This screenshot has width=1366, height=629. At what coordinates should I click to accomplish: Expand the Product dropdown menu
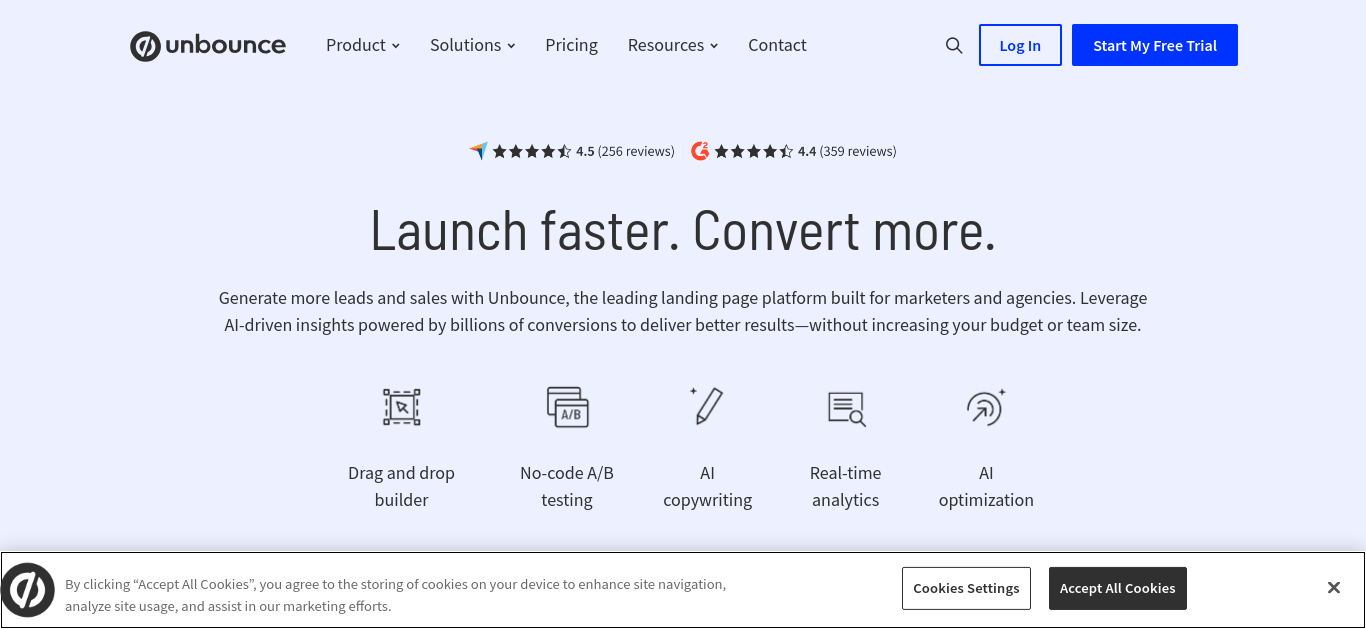(x=363, y=45)
